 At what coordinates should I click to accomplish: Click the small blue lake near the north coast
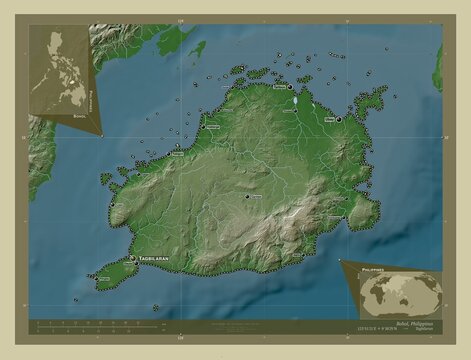(295, 100)
